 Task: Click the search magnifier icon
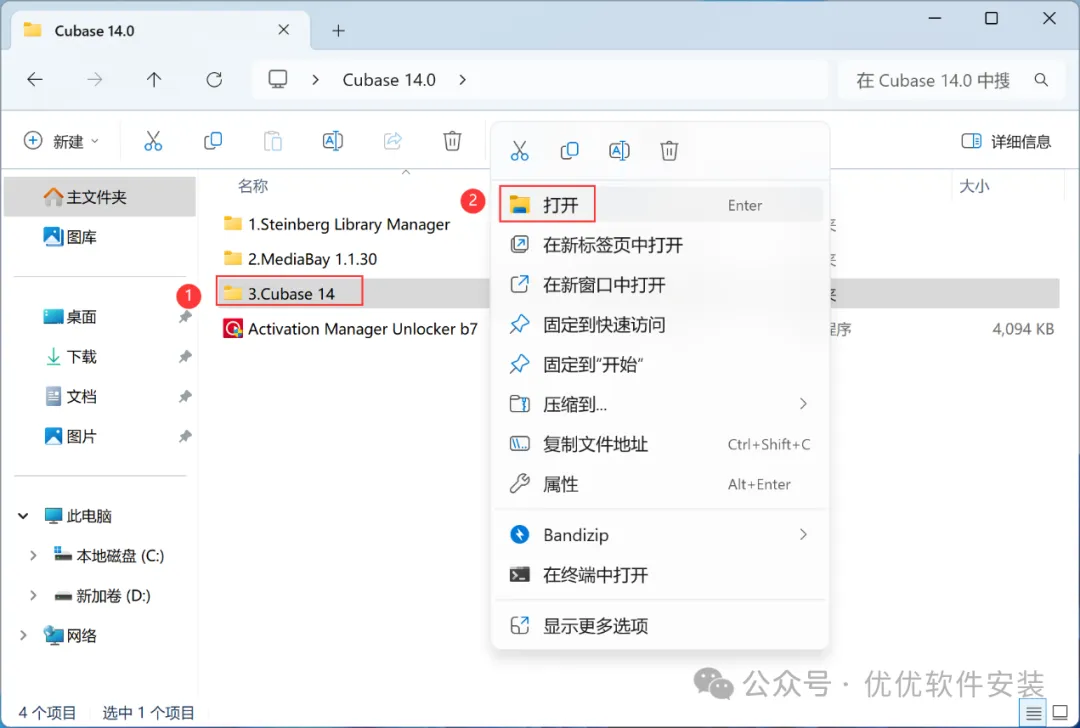tap(1041, 80)
